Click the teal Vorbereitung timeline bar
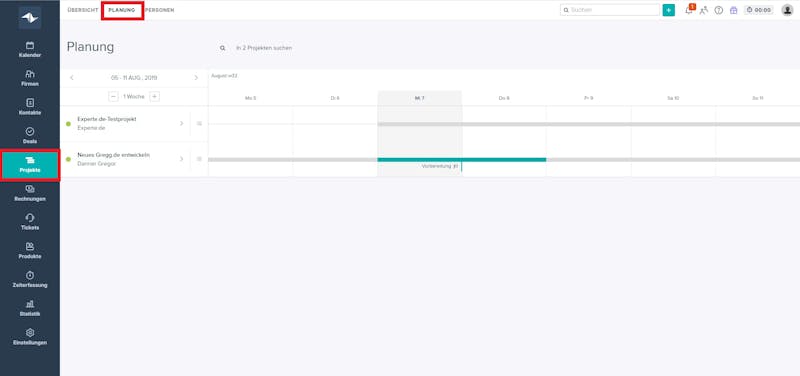 pyautogui.click(x=462, y=160)
